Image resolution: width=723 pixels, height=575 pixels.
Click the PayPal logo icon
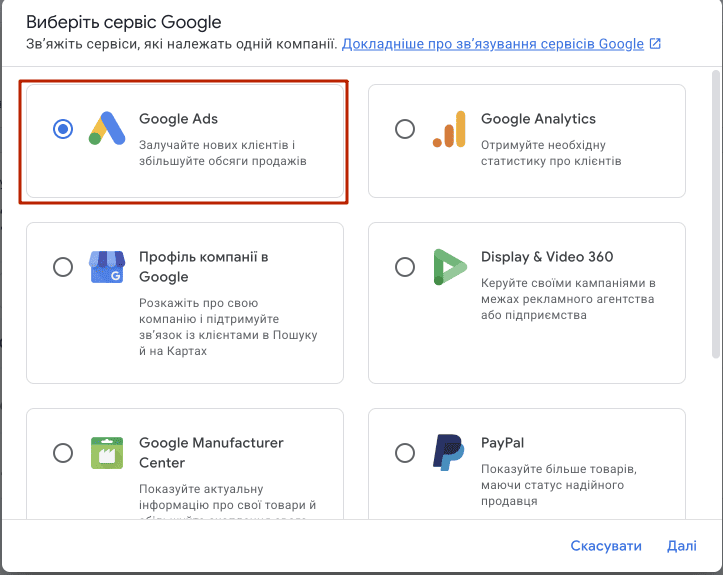(449, 452)
